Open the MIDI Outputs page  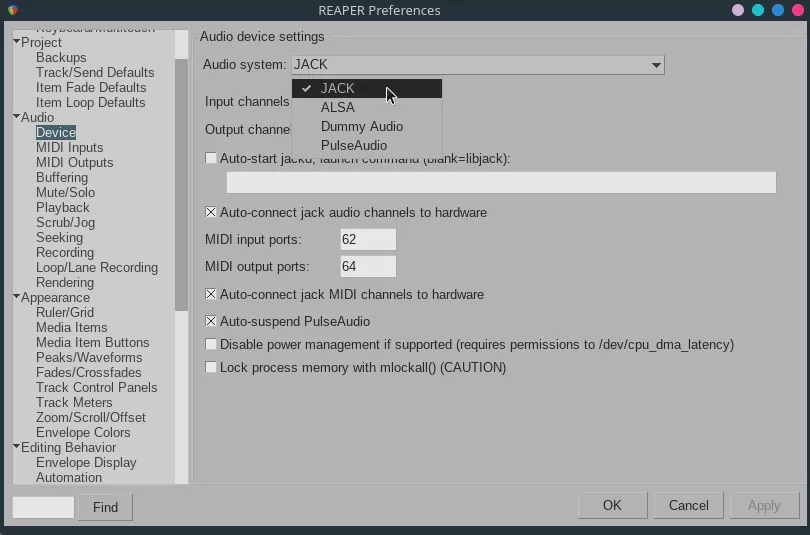point(74,162)
